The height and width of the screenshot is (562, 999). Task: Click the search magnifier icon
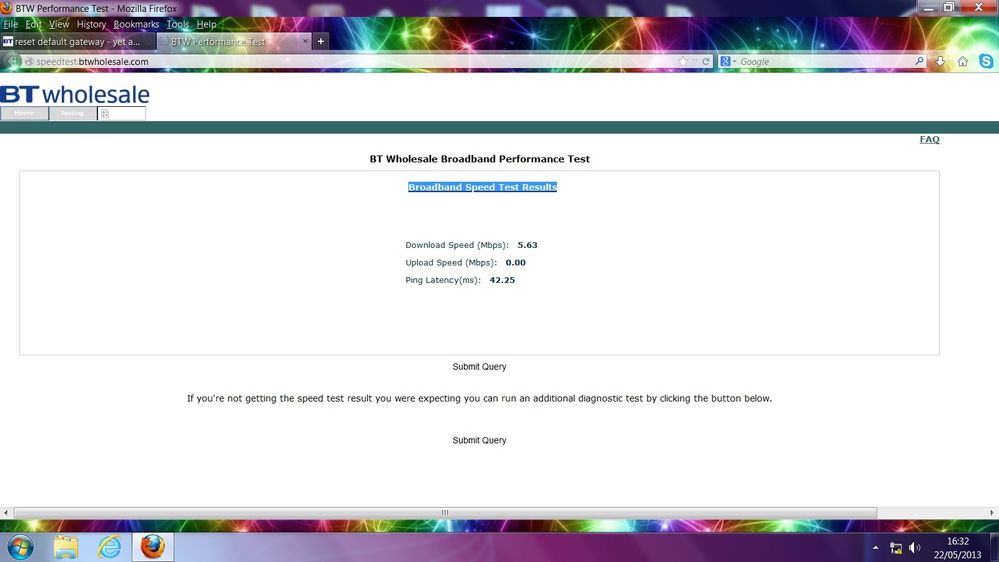click(919, 61)
